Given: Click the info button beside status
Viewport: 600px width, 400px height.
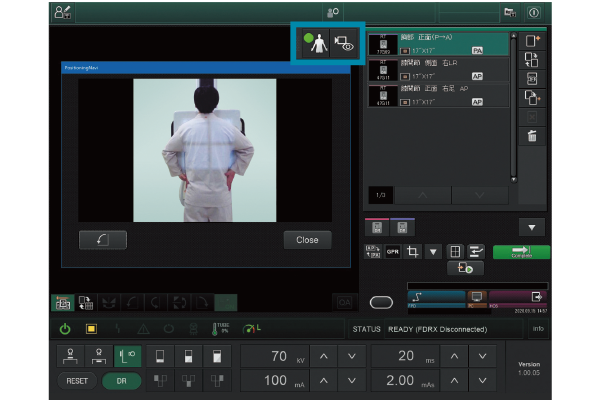Looking at the screenshot, I should coord(538,329).
